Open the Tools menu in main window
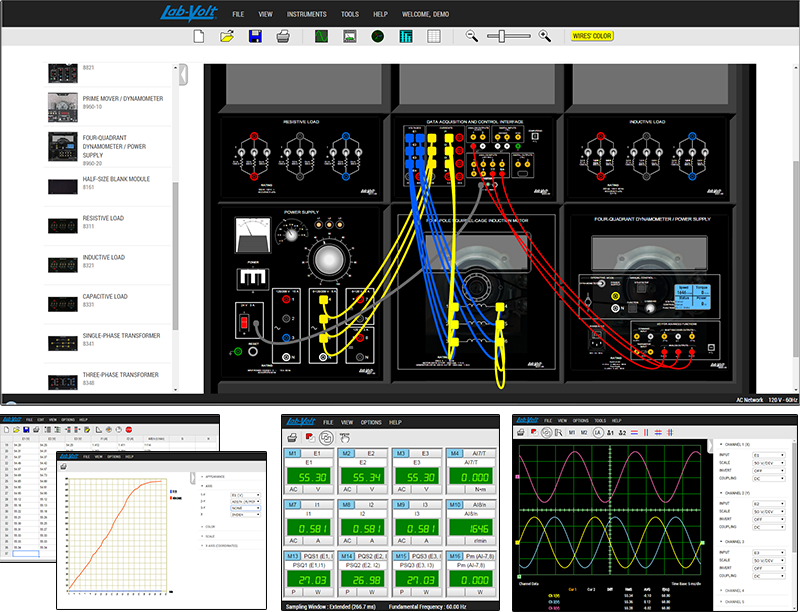Viewport: 800px width, 612px height. pos(350,14)
